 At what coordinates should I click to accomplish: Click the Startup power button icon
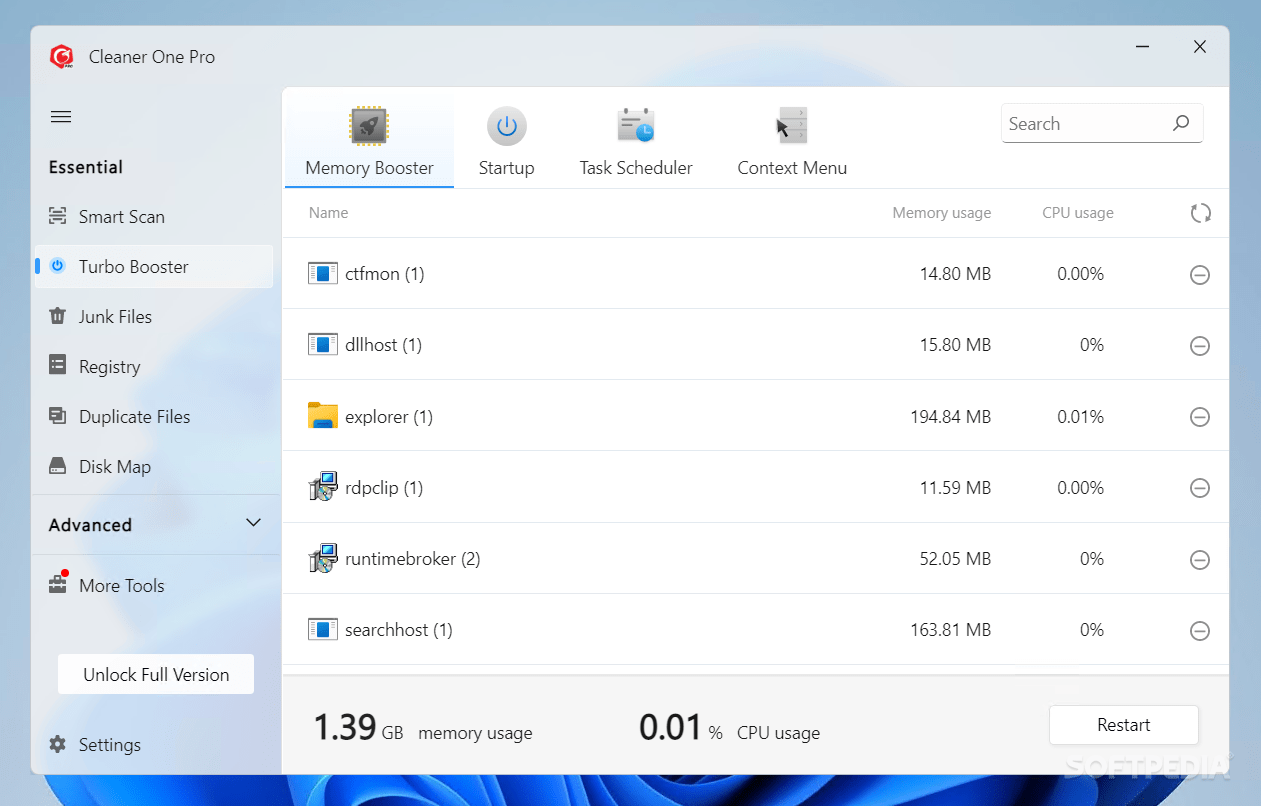pos(507,126)
